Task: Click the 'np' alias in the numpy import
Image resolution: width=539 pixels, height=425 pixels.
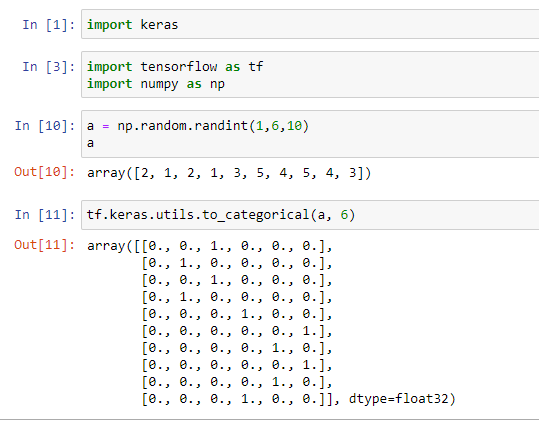Action: pos(217,85)
